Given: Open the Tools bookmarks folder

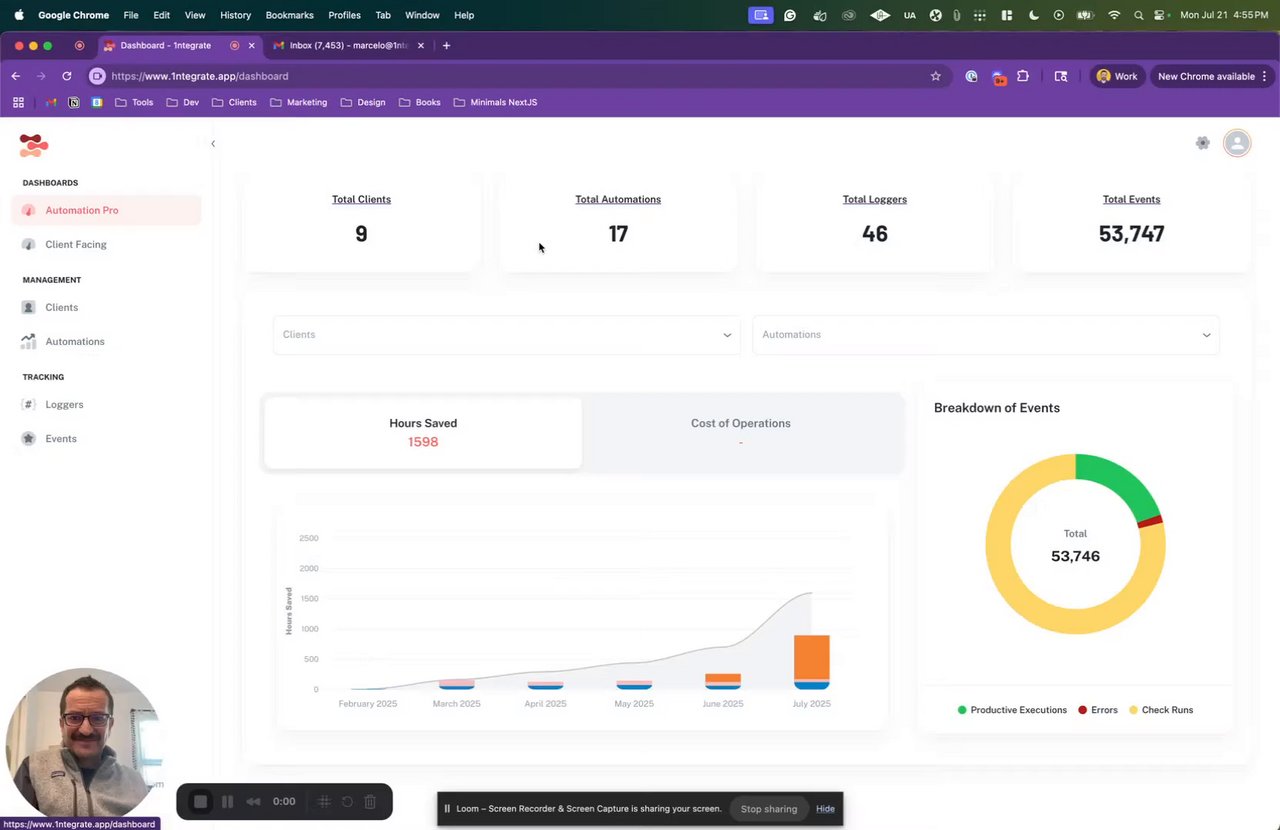Looking at the screenshot, I should 134,102.
